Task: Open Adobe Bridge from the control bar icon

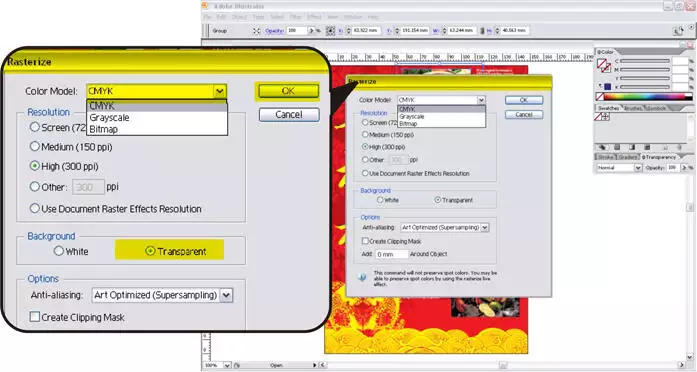Action: tap(678, 31)
